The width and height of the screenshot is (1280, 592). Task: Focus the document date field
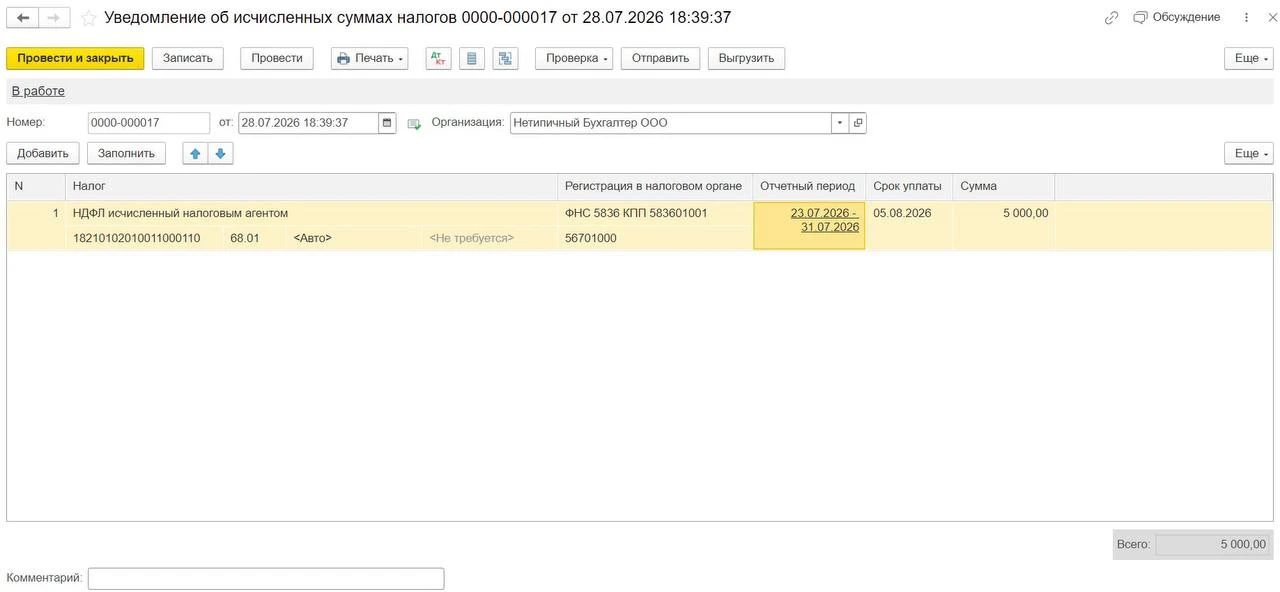pos(308,123)
